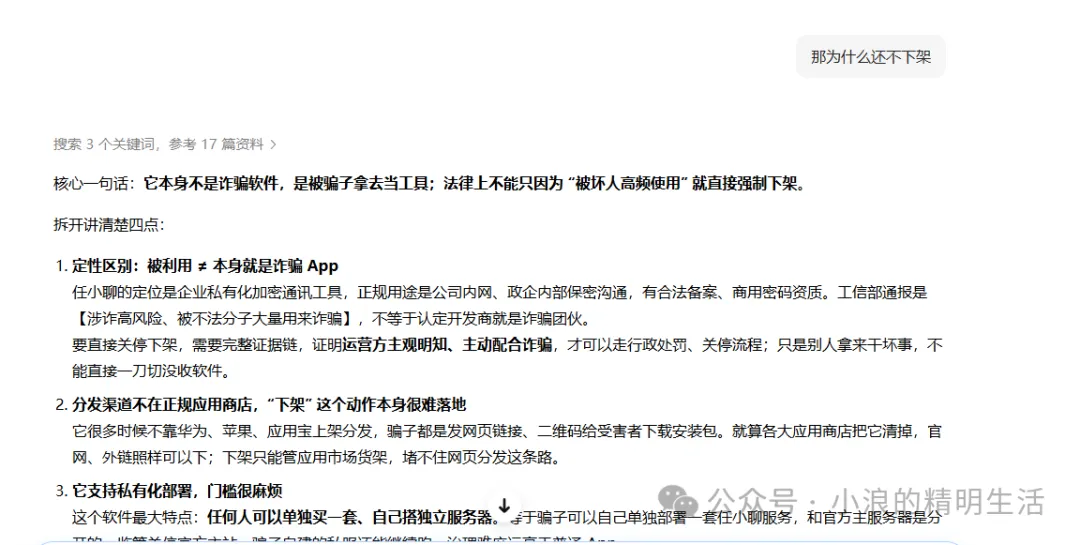Click the sentence starting 任小聊的定位是企业私有化
This screenshot has height=545, width=1080.
click(x=499, y=293)
